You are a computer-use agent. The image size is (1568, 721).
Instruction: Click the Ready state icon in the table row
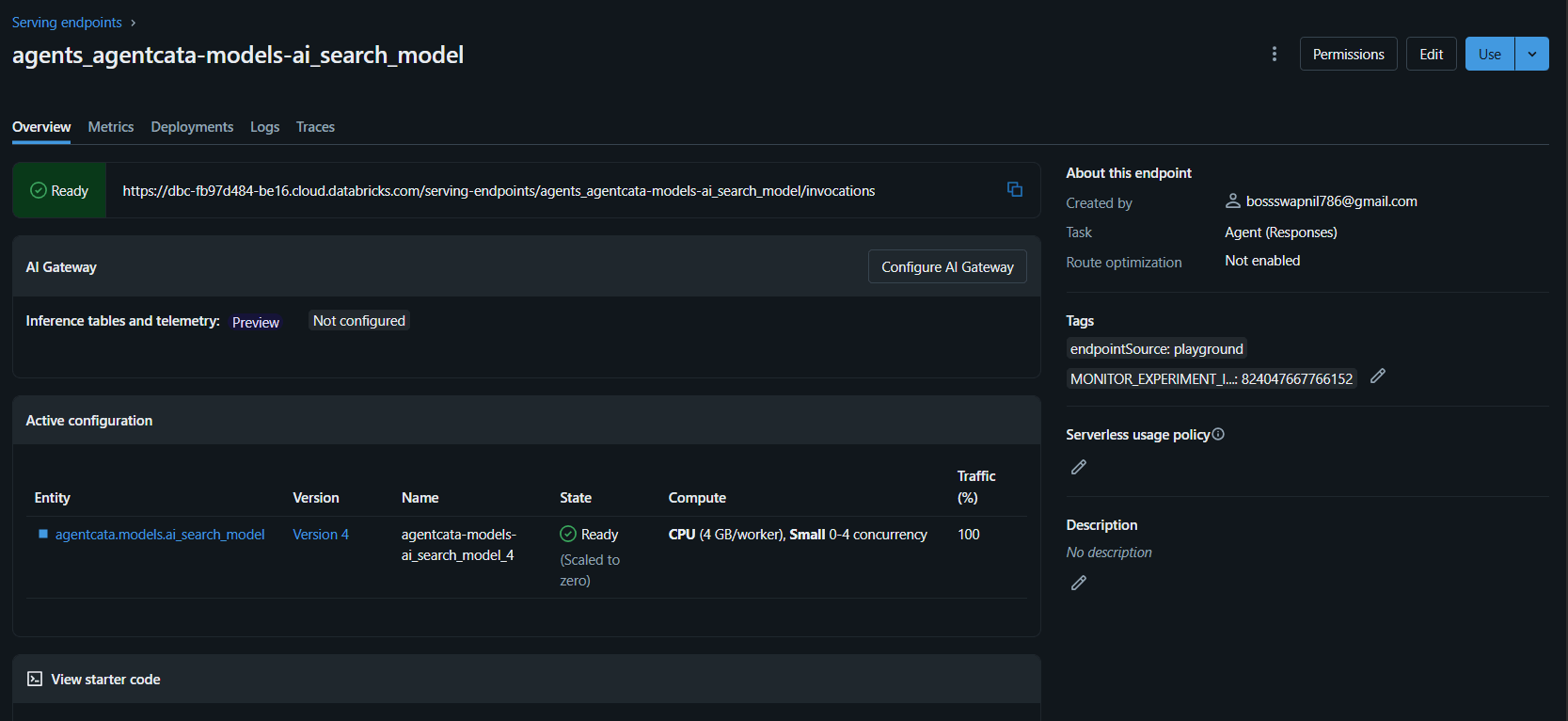point(568,534)
